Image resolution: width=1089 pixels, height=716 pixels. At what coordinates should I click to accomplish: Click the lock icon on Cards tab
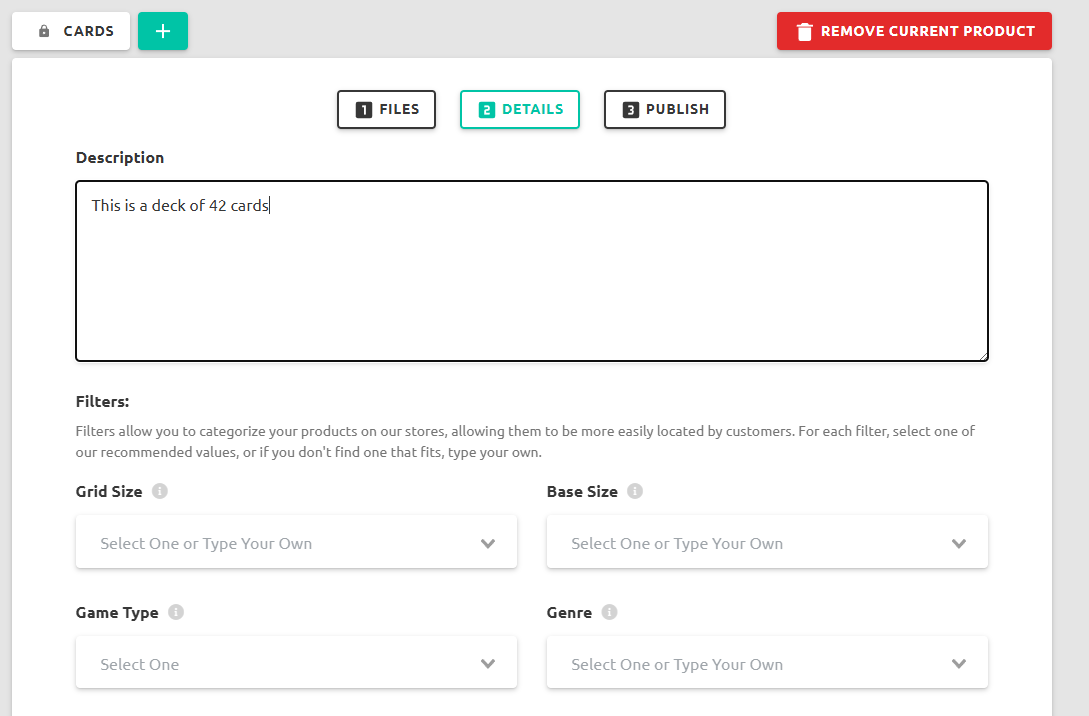[44, 31]
